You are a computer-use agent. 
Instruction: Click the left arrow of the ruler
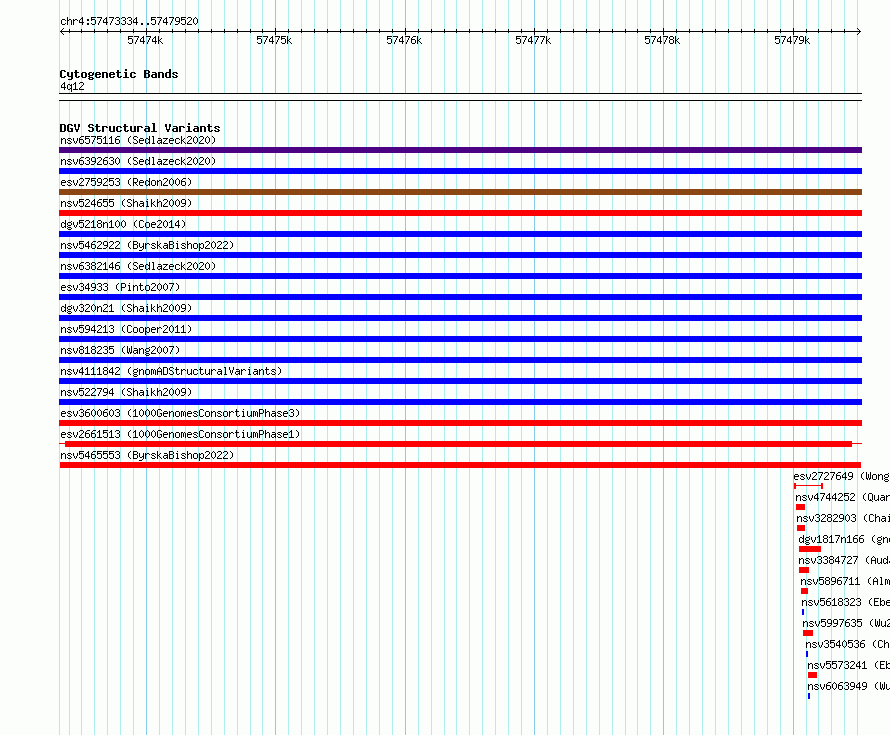point(62,31)
